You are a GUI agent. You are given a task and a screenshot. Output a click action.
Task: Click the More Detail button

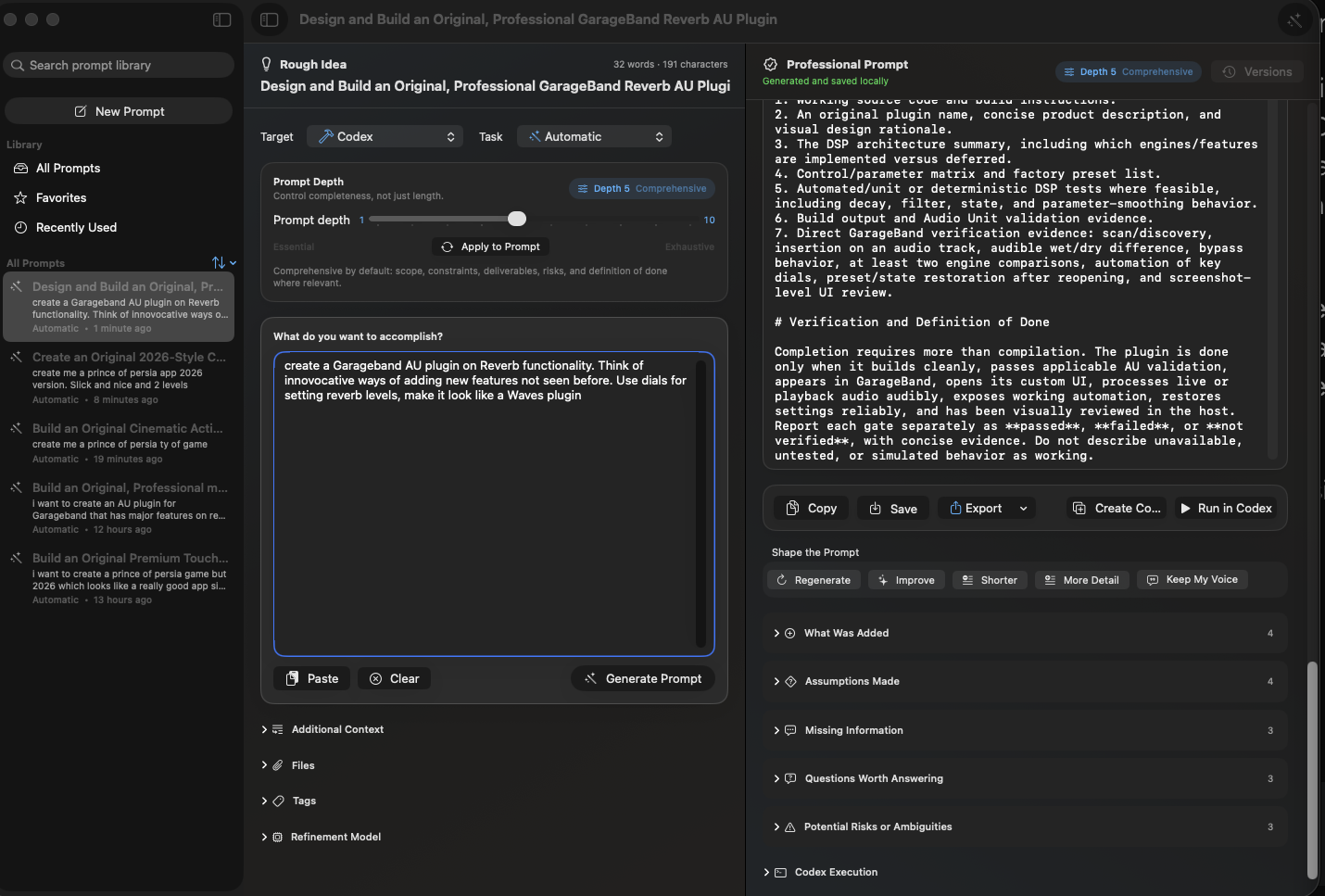click(1081, 580)
